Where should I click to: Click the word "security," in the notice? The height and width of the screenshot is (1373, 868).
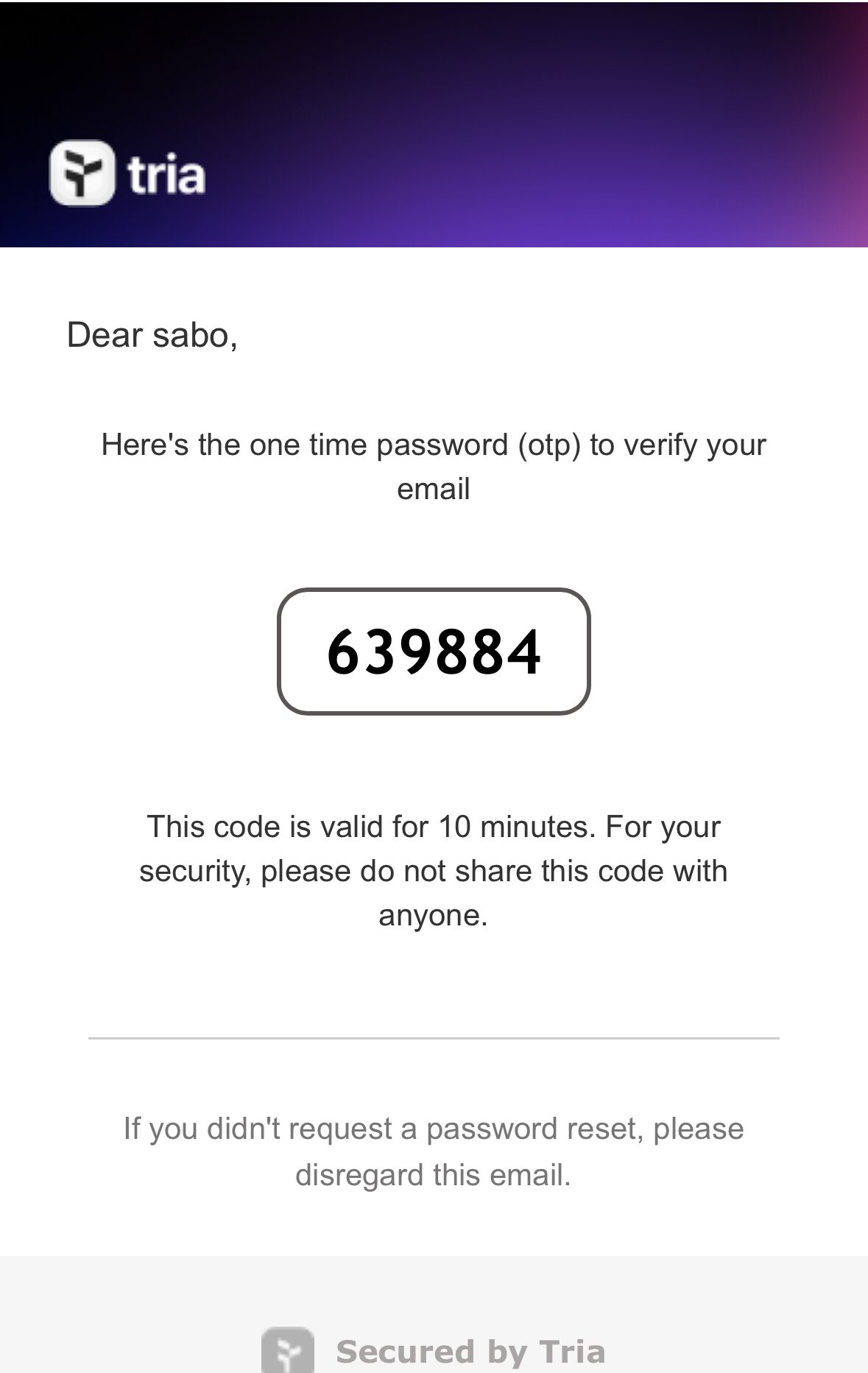(x=195, y=871)
